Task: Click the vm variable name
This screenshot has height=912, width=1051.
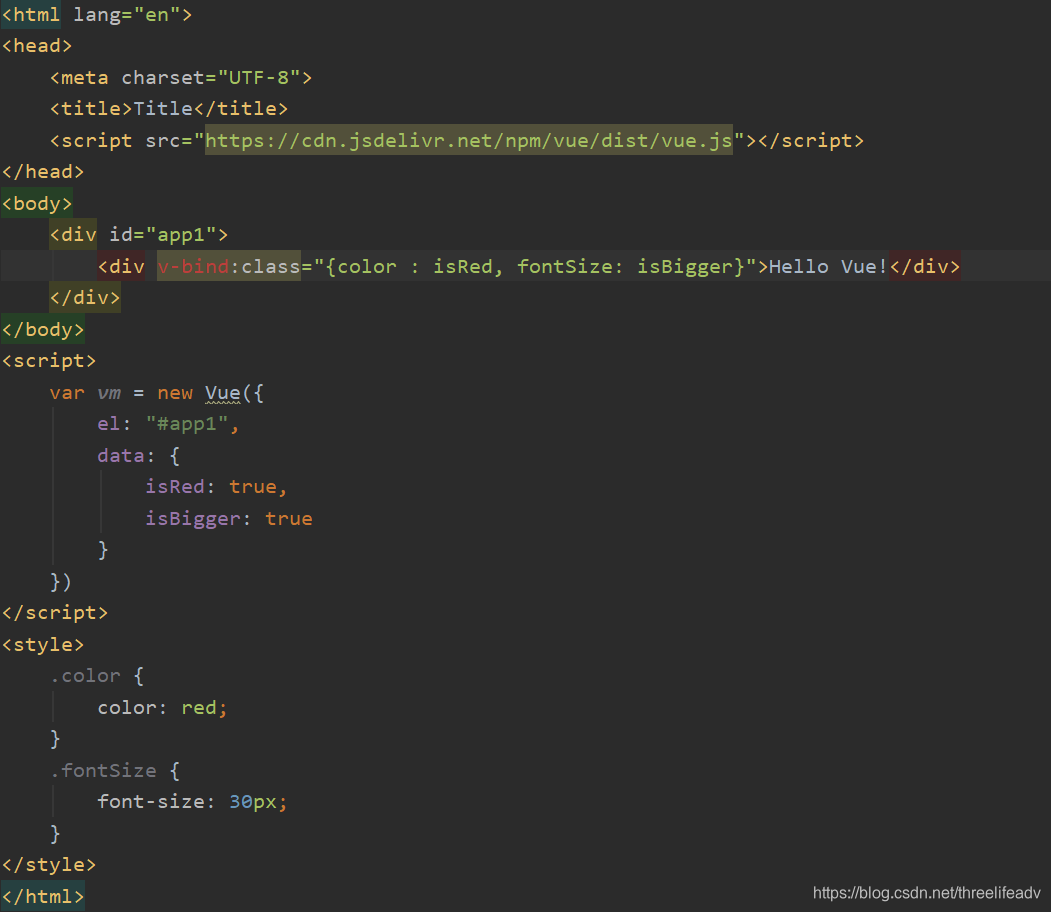Action: [109, 393]
